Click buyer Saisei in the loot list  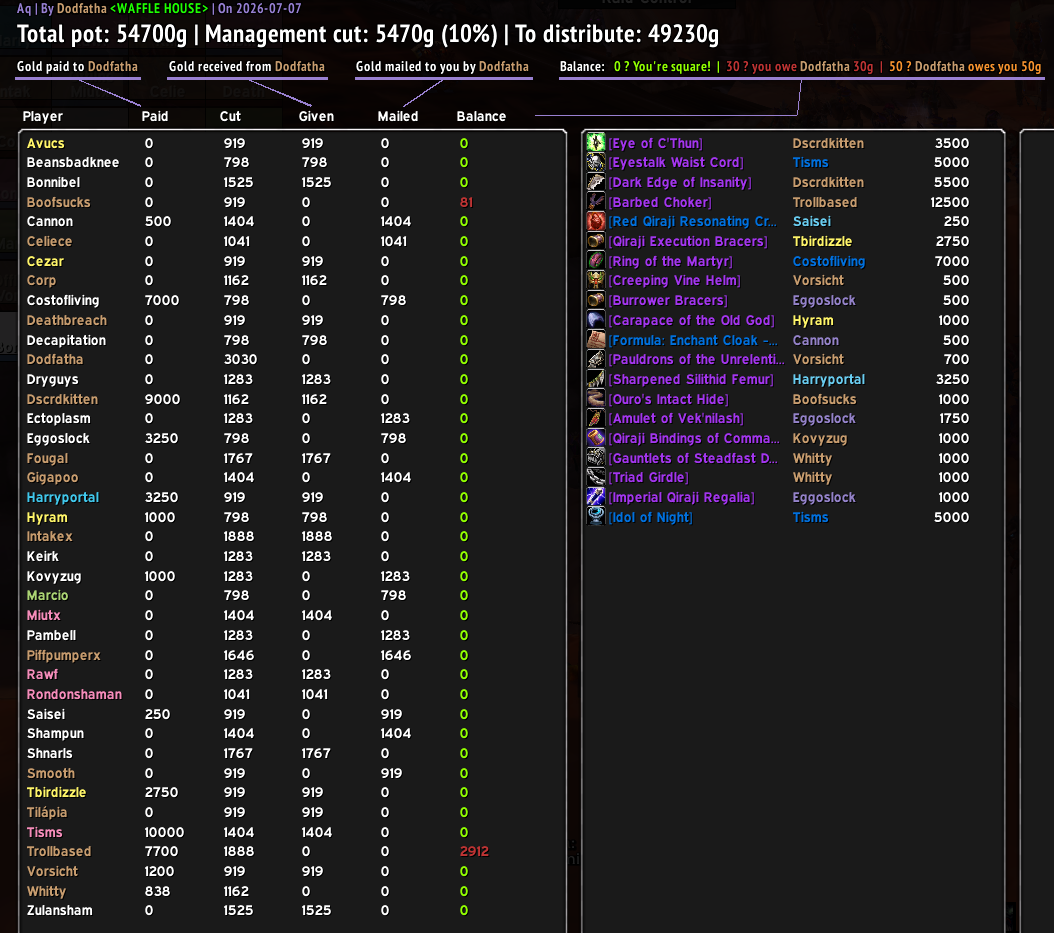point(811,221)
